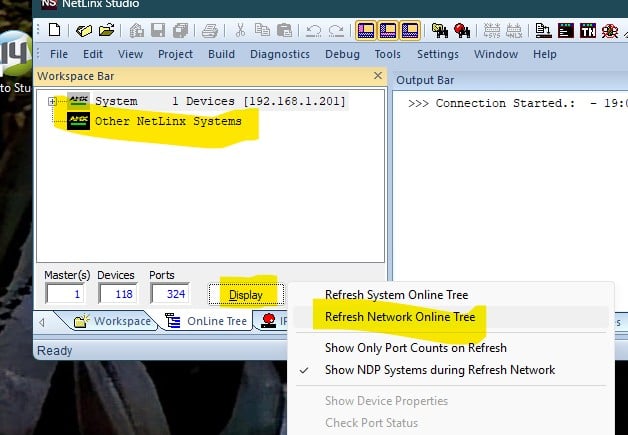The image size is (628, 435).
Task: Open the Debug menu
Action: 342,54
